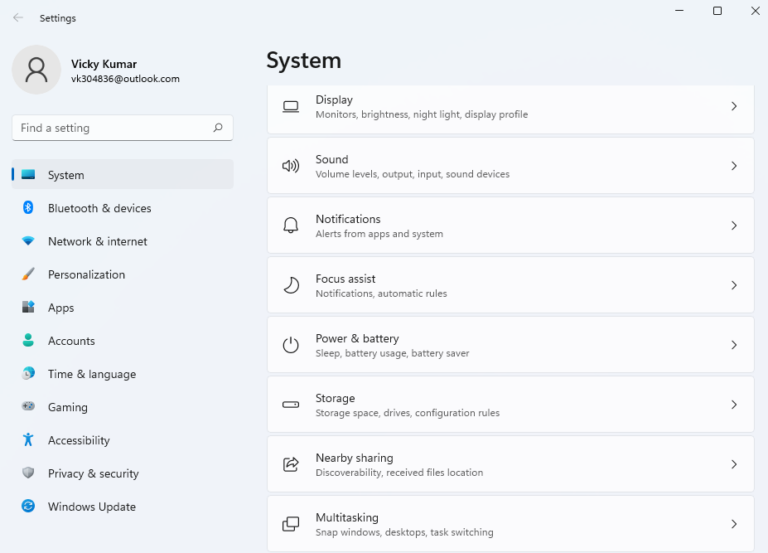Click the Find a setting search box

[x=110, y=128]
